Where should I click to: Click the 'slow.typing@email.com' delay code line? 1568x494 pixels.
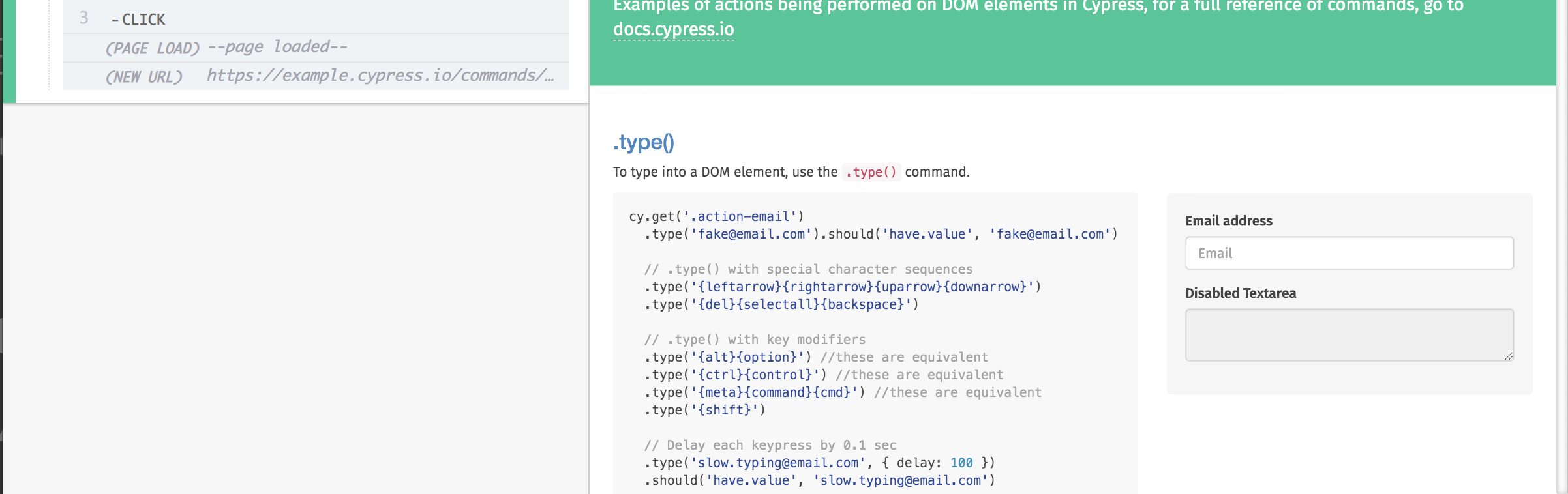pyautogui.click(x=820, y=463)
